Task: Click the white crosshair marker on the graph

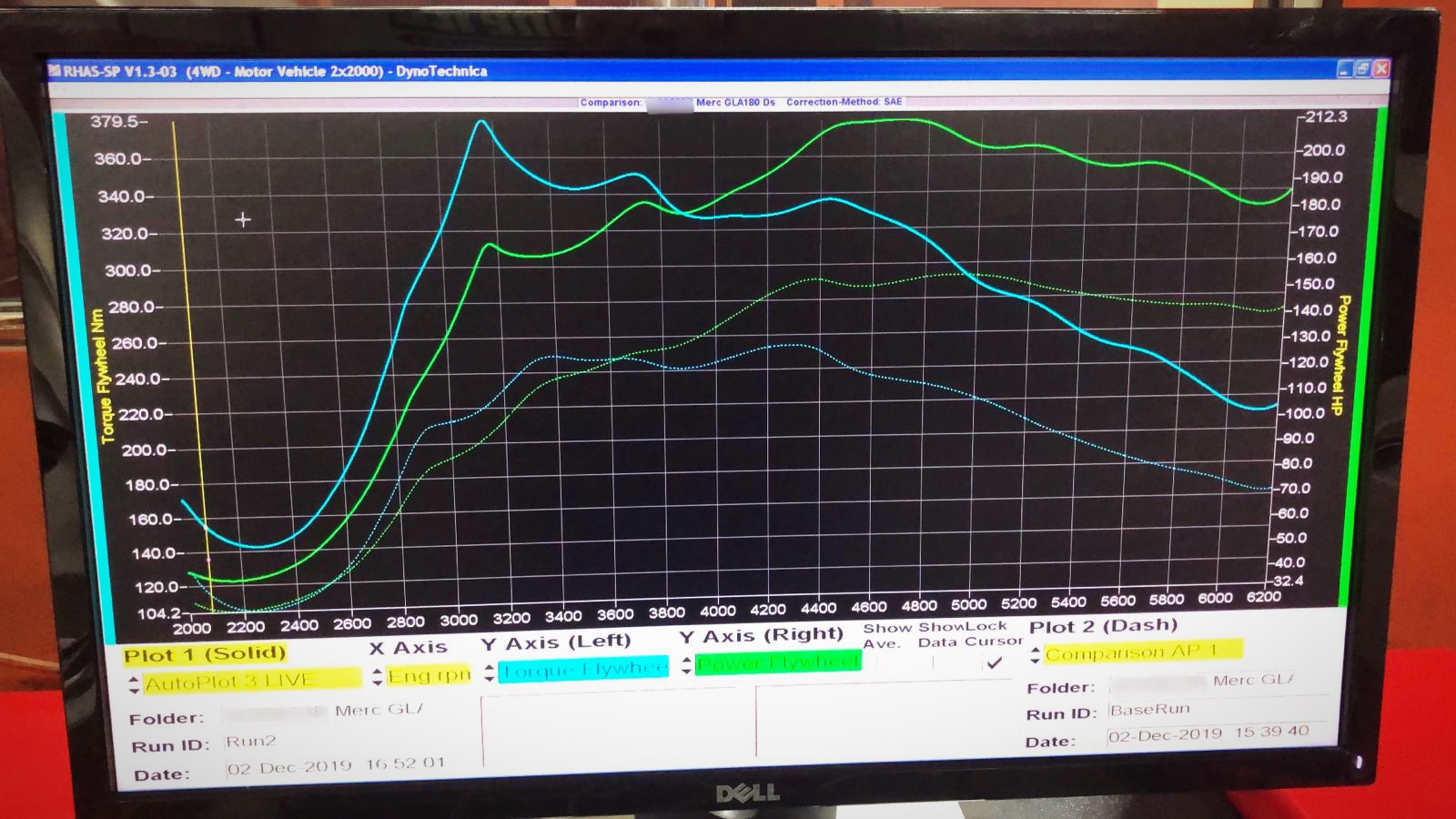Action: (243, 219)
